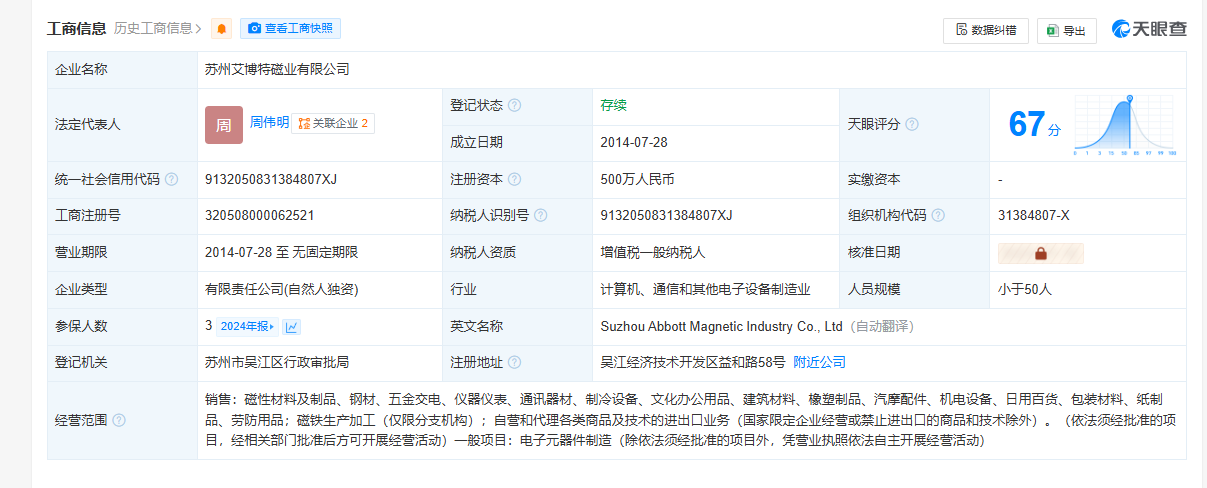The width and height of the screenshot is (1207, 488).
Task: Click the lock icon in 核准日期
Action: click(1041, 253)
